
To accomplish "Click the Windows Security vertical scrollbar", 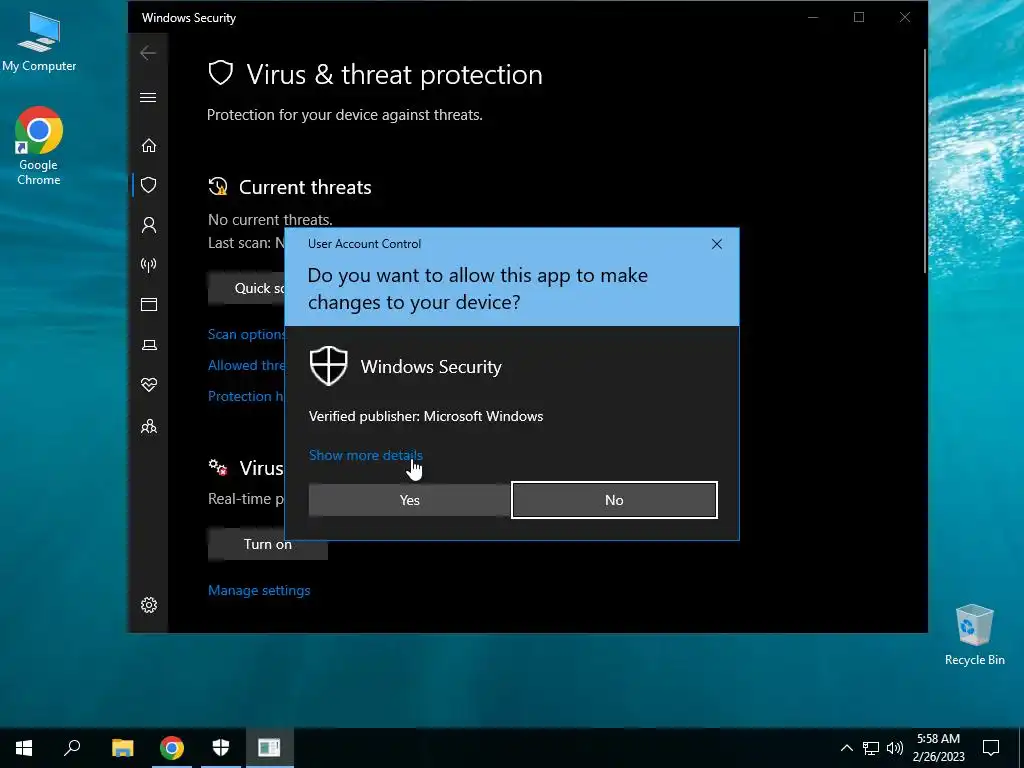I will pos(925,160).
